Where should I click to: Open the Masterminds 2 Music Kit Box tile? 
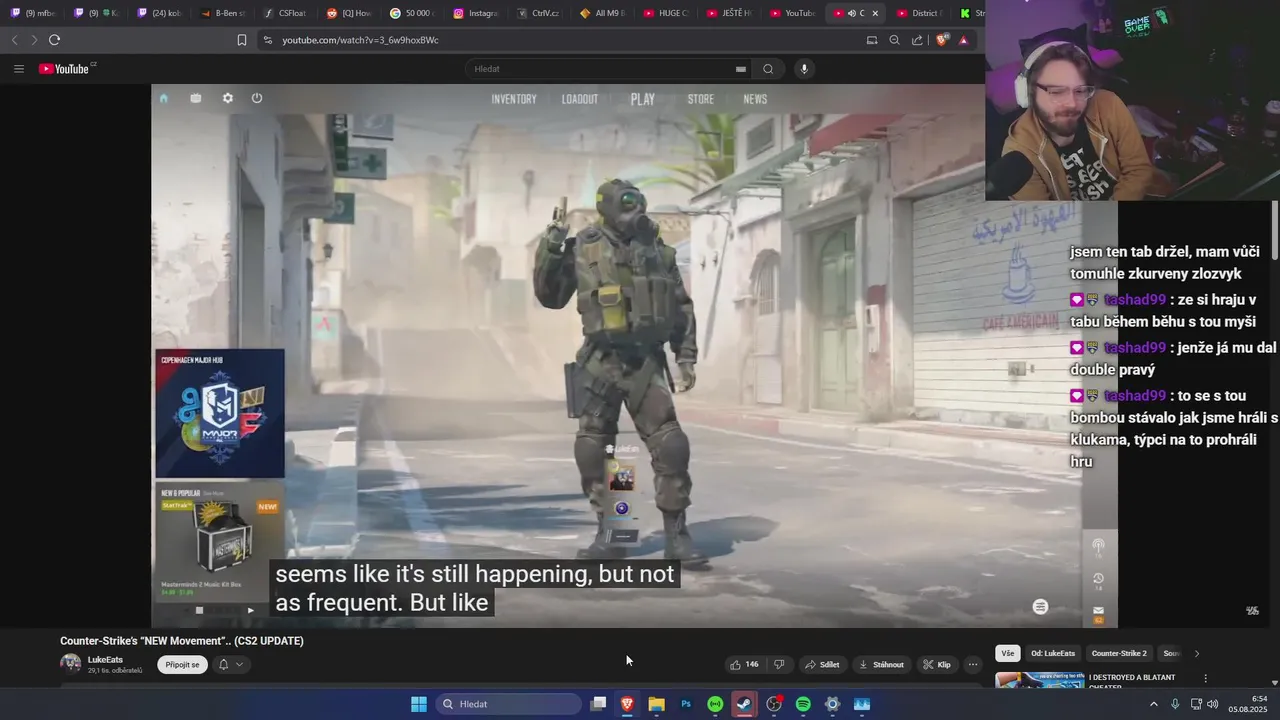tap(220, 540)
